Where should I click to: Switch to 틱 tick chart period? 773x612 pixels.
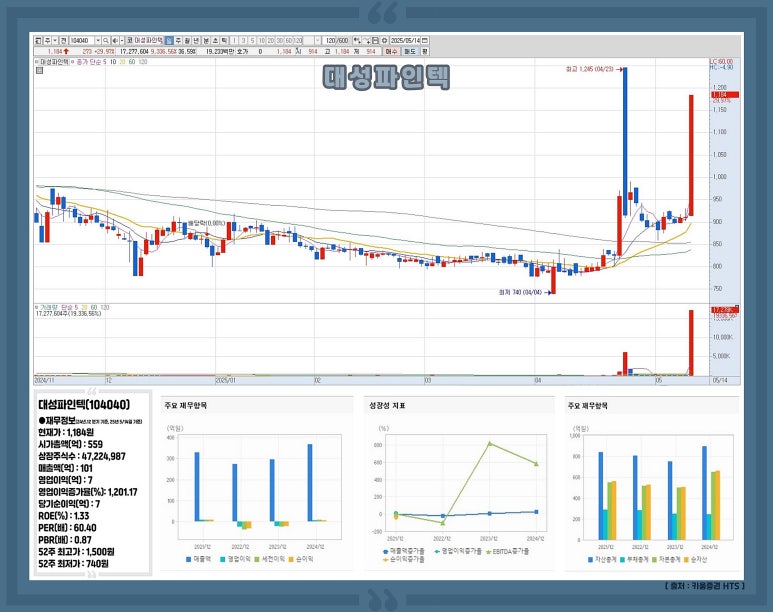coord(224,40)
